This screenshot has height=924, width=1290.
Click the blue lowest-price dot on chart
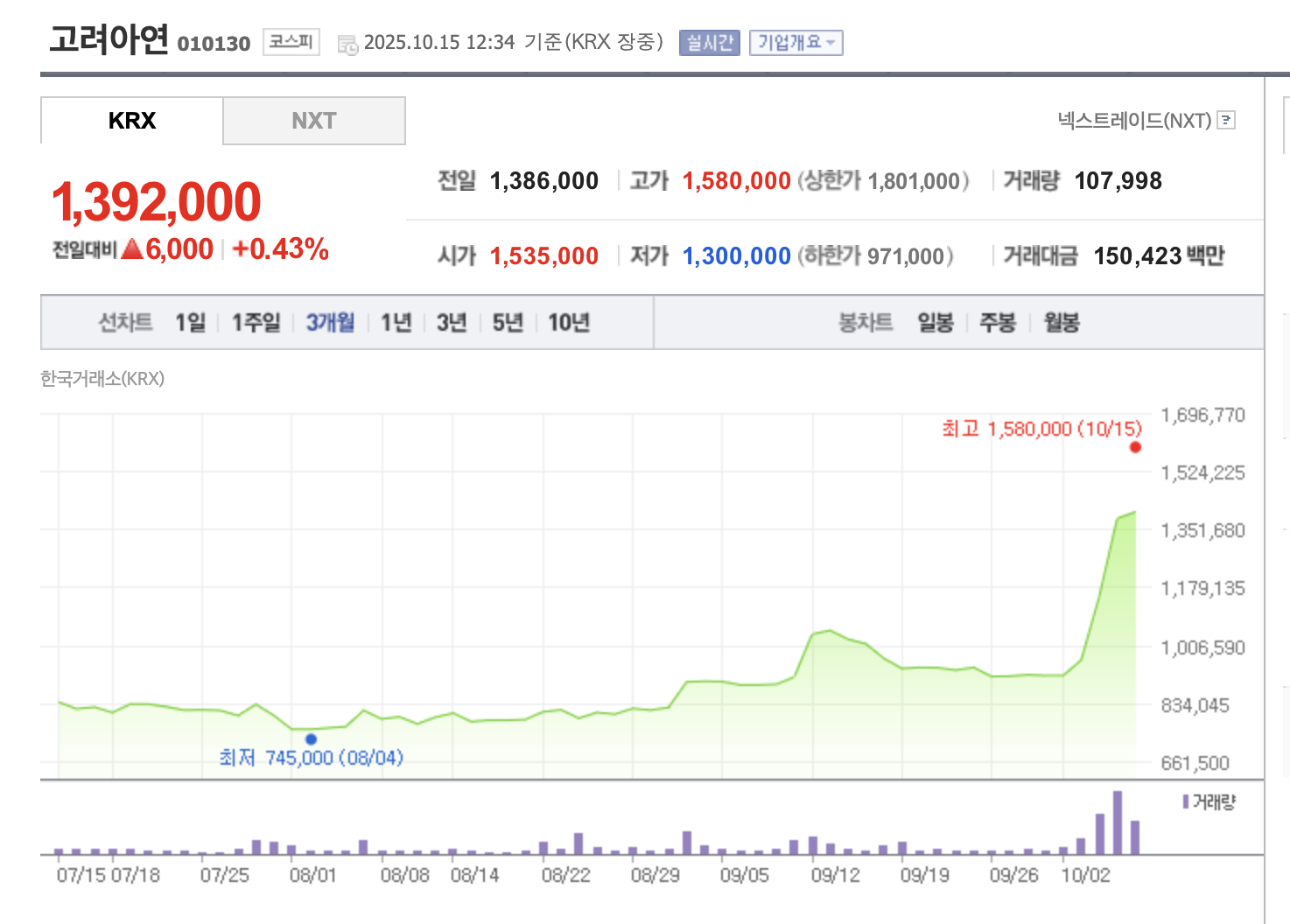click(311, 739)
